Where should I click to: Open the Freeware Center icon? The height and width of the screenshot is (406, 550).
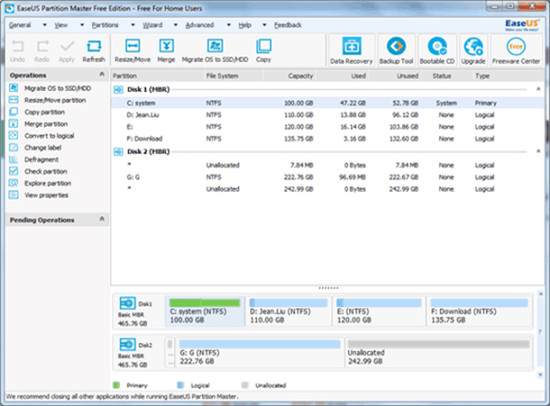pos(516,51)
